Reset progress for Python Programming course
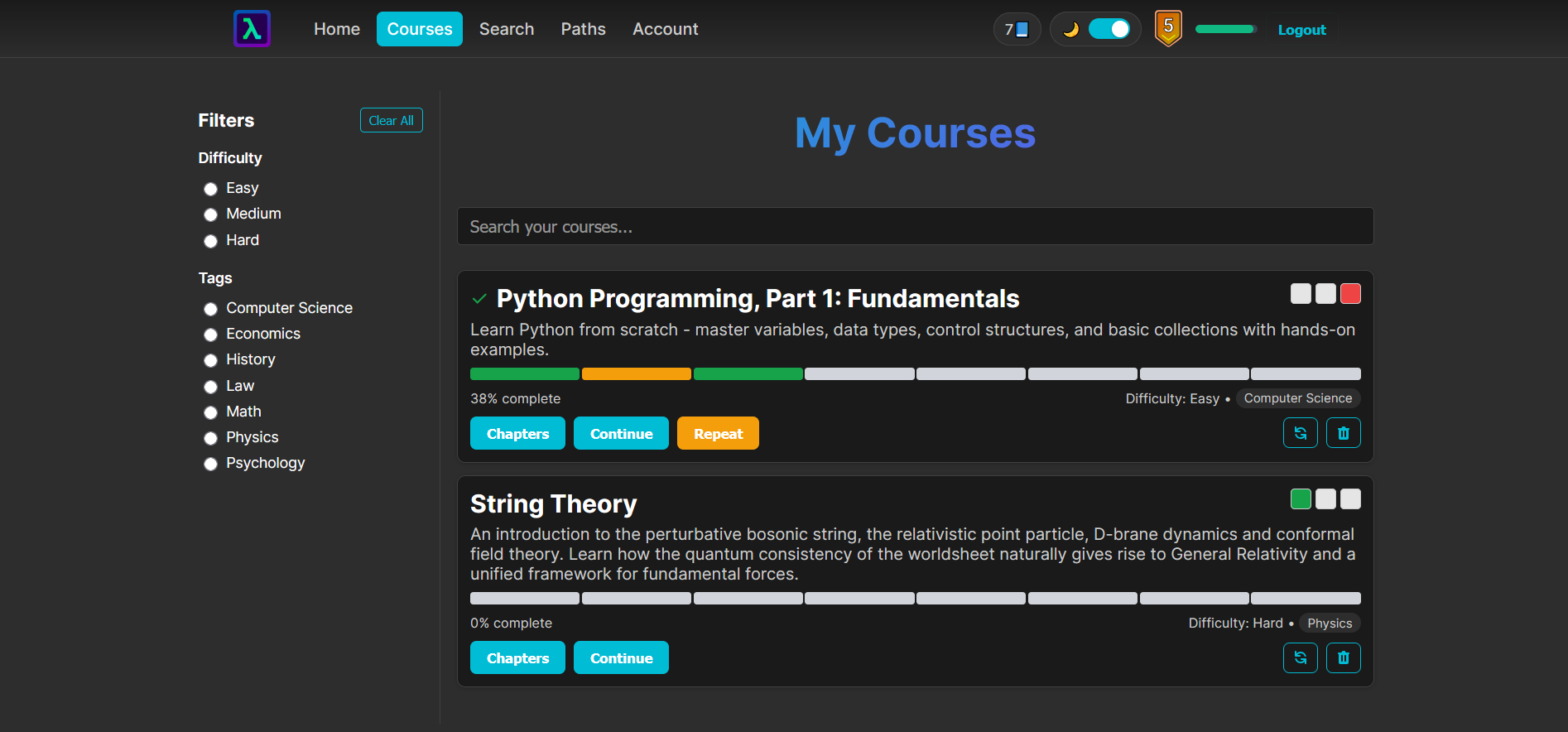Screen dimensions: 1568x732 pos(1301,433)
